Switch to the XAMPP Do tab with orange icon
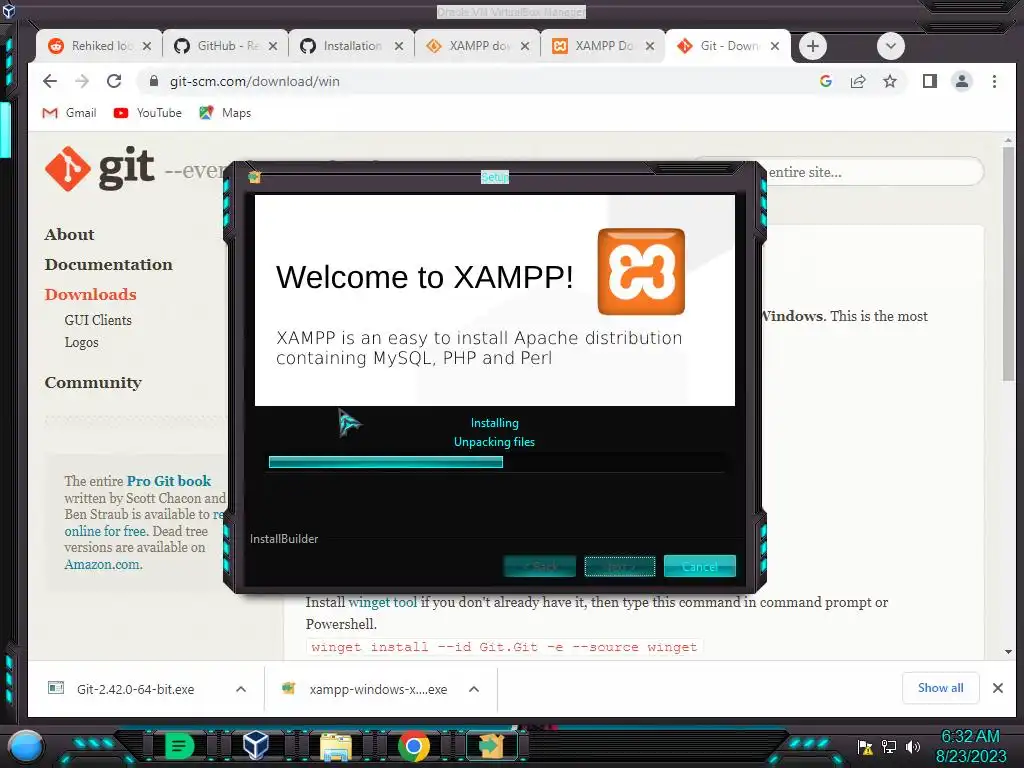Image resolution: width=1024 pixels, height=768 pixels. [603, 46]
